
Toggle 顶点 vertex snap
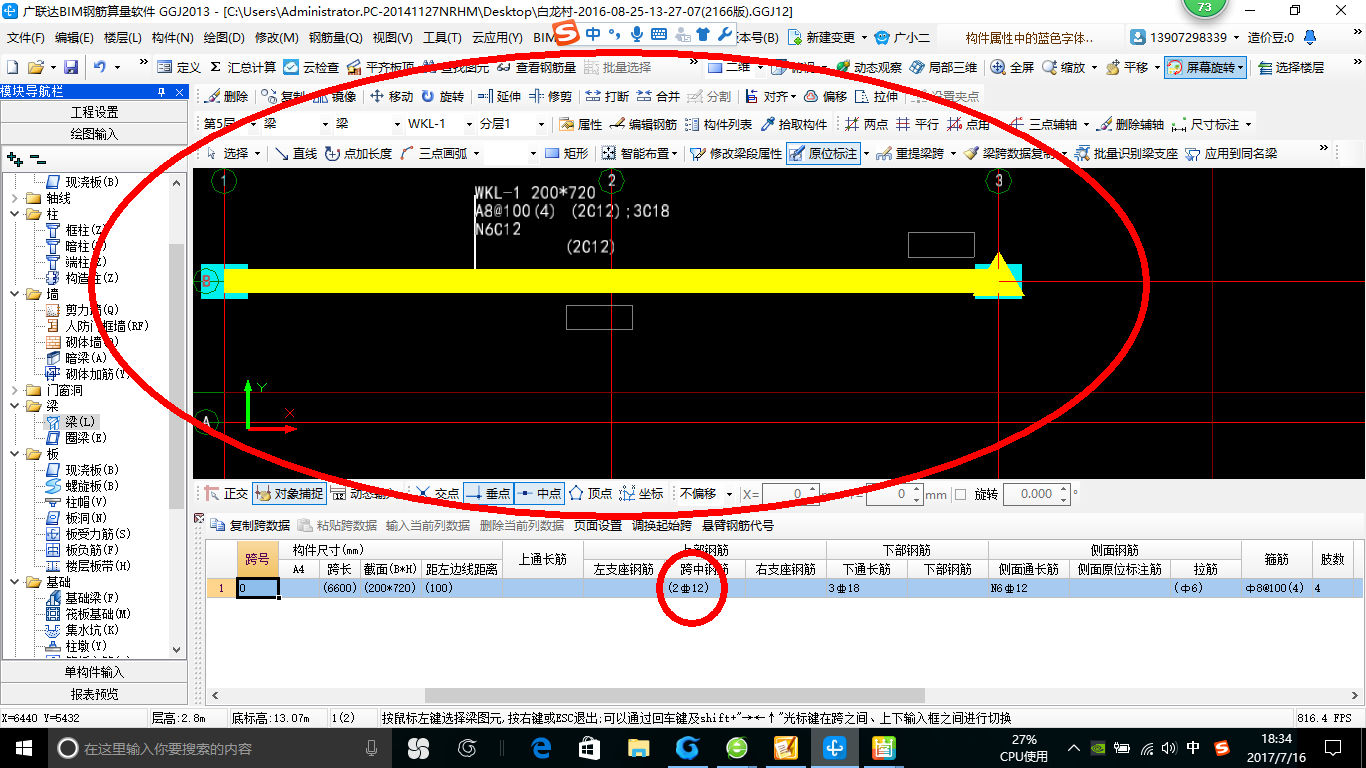[590, 493]
